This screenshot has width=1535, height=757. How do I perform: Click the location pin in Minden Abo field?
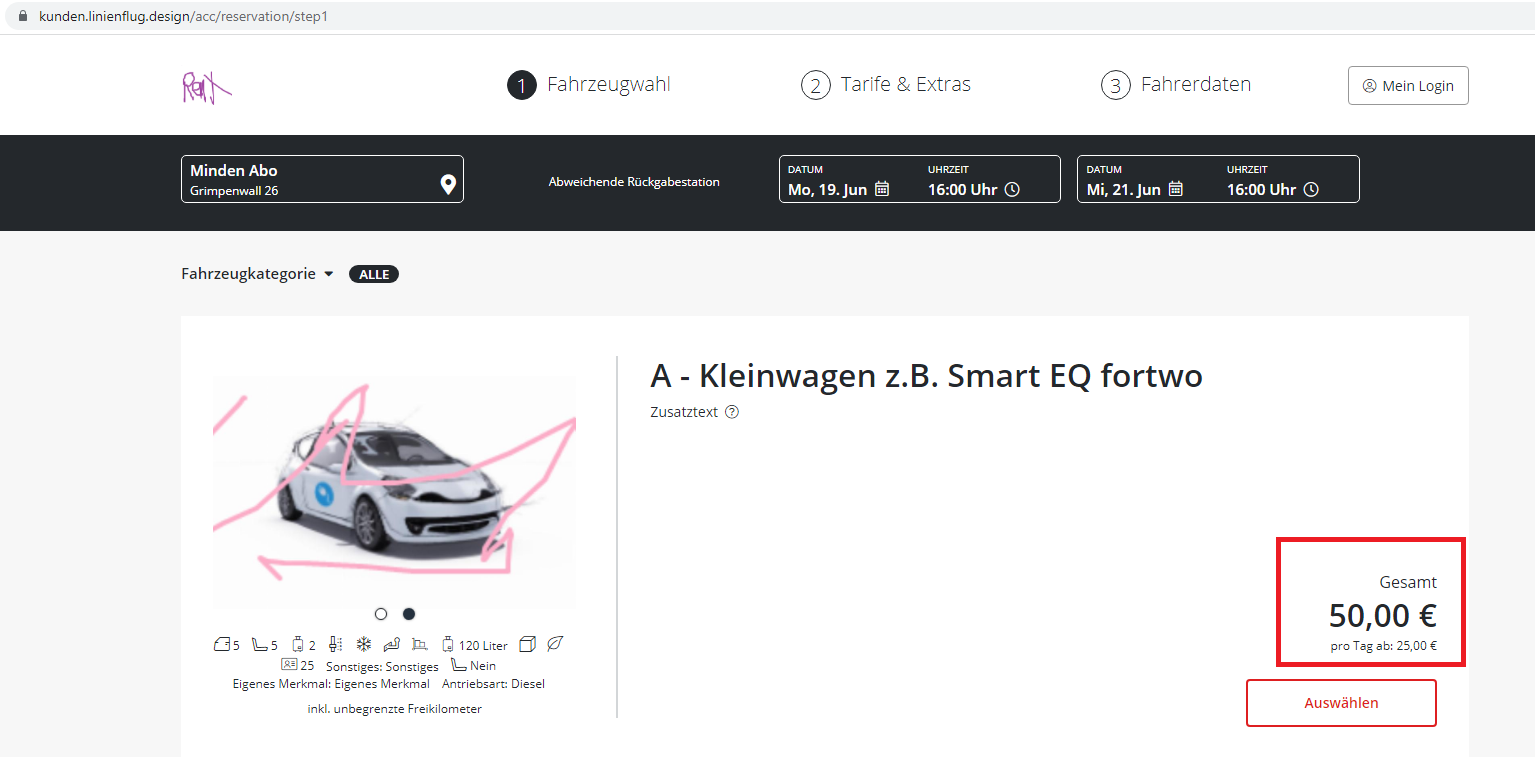[448, 184]
